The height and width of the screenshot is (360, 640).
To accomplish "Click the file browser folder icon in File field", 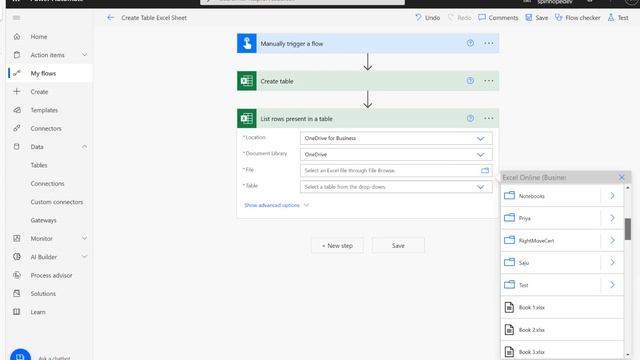I will tap(484, 170).
